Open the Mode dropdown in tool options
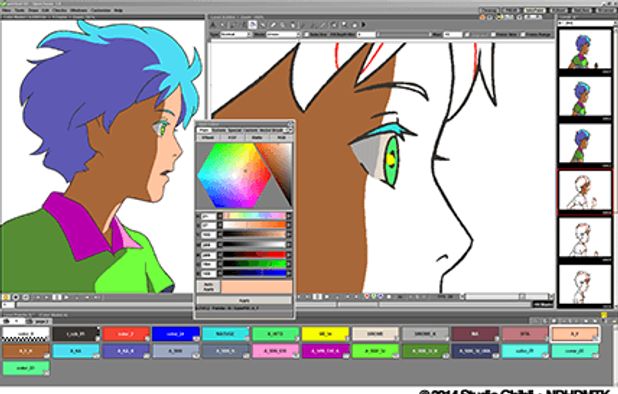The height and width of the screenshot is (394, 618). coord(283,35)
